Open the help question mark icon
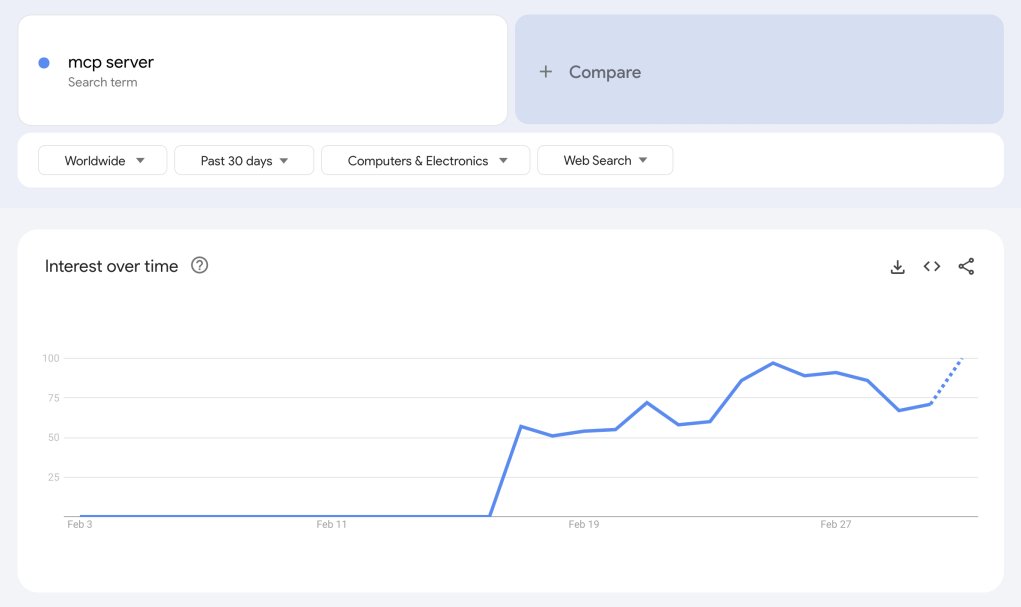 199,265
